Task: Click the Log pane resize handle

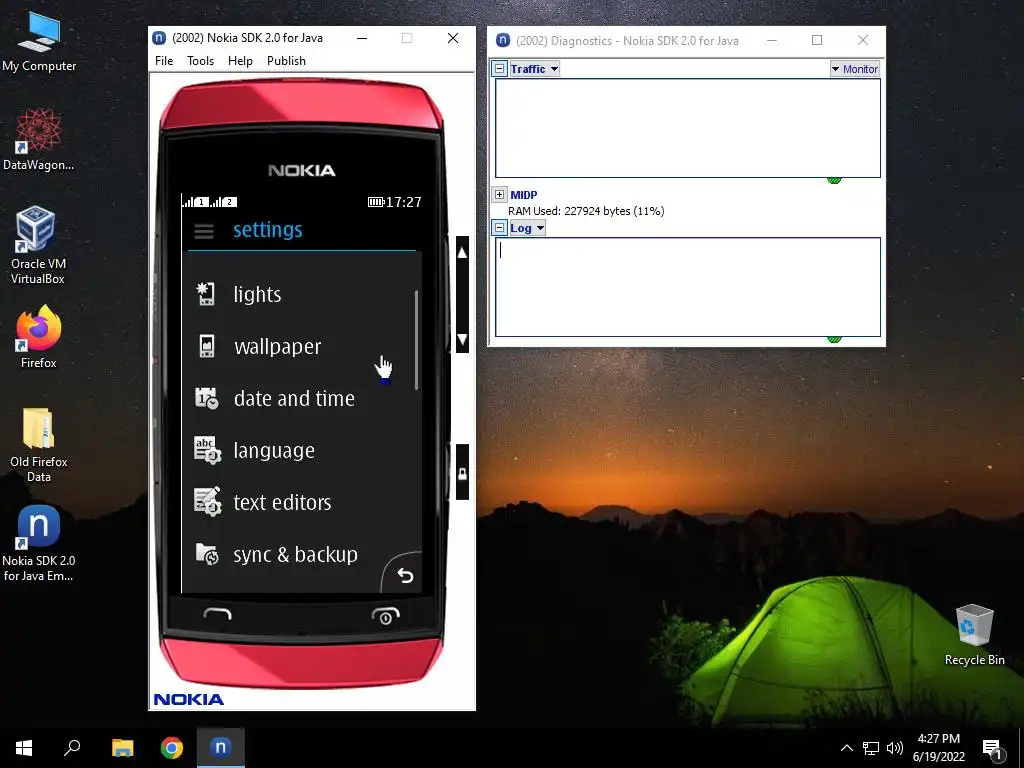Action: click(x=834, y=339)
